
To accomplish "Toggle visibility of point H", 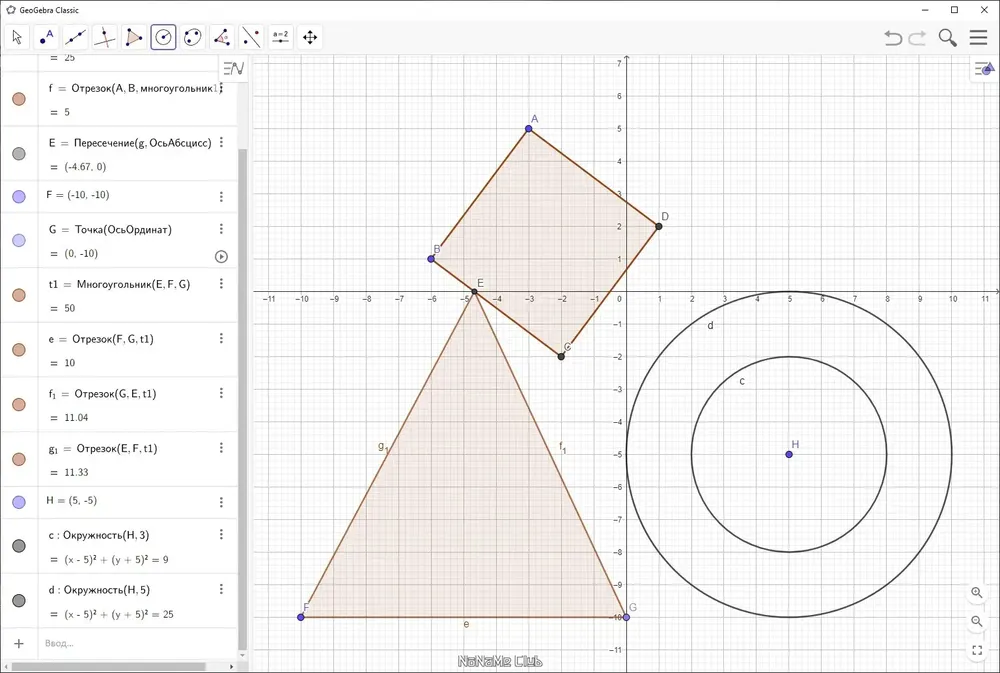I will [19, 502].
